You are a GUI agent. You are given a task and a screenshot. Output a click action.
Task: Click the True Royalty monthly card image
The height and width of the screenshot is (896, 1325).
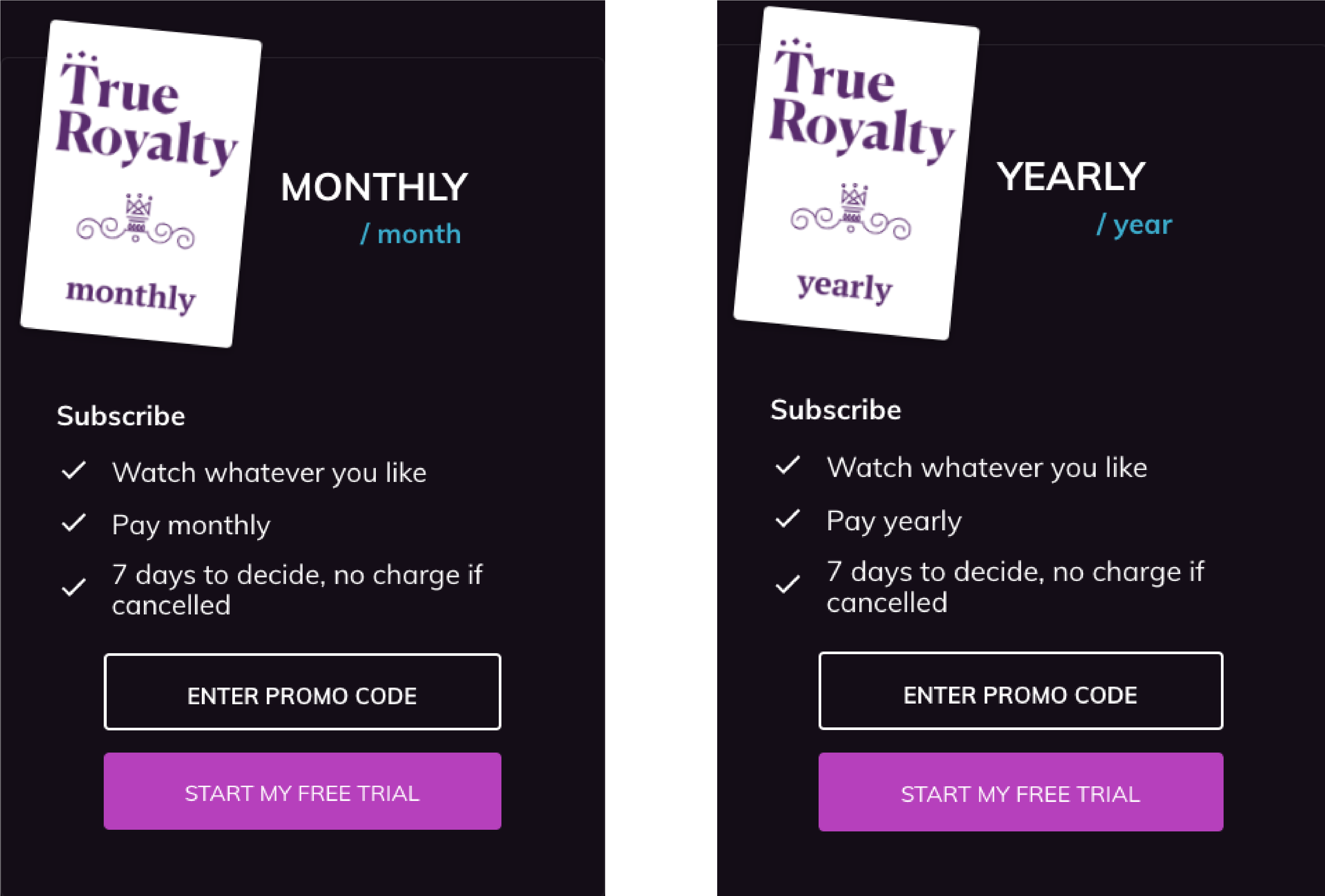coord(141,184)
